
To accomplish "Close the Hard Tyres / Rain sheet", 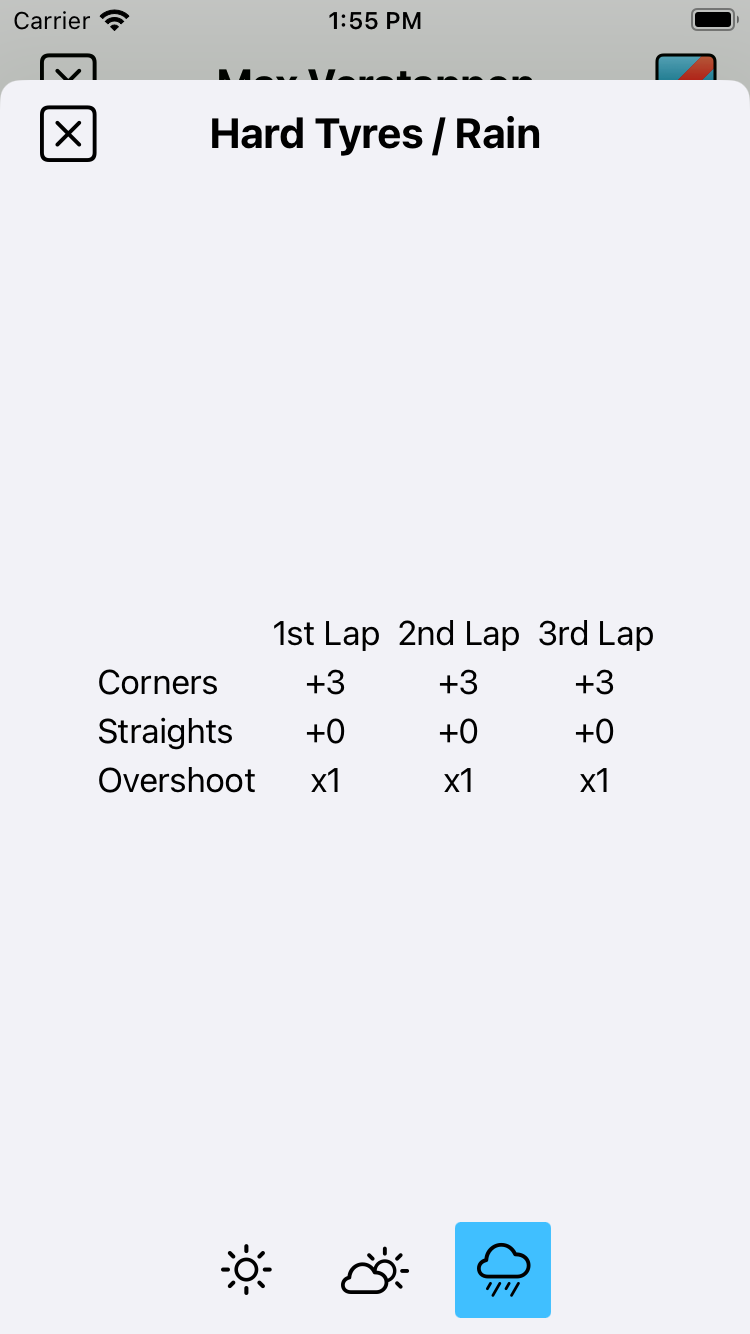I will (68, 134).
